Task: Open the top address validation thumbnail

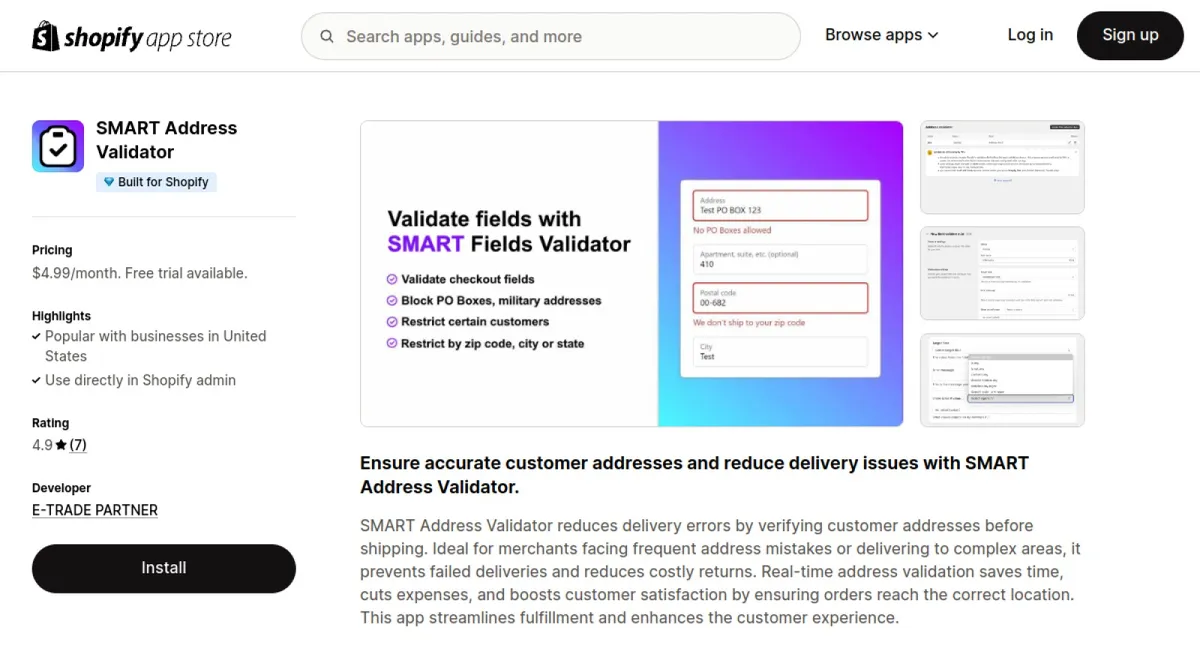Action: pos(1002,167)
